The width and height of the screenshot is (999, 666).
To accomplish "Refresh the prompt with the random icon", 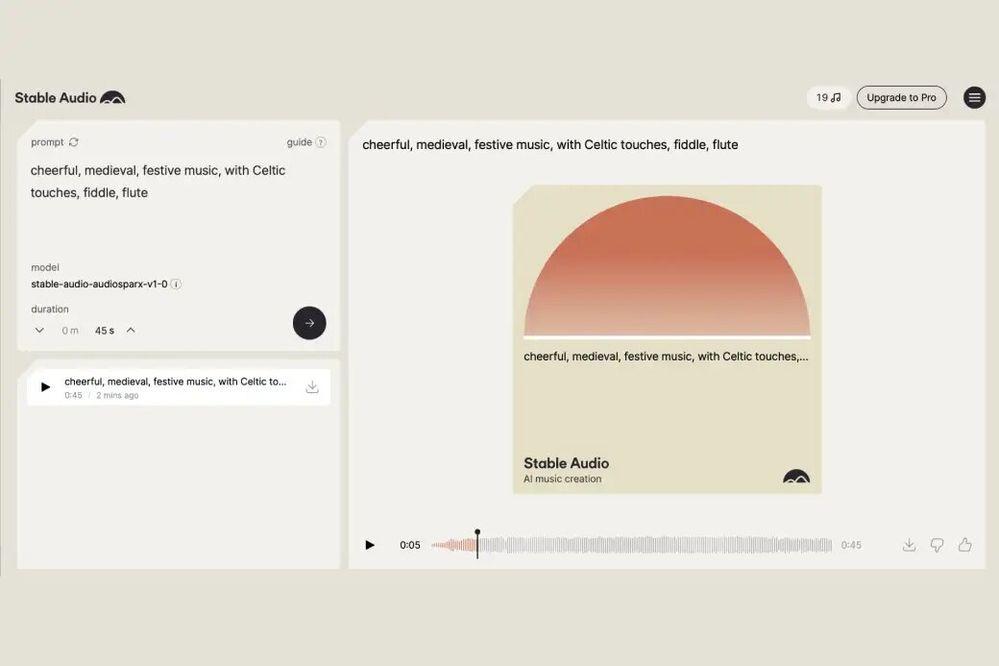I will (x=74, y=142).
